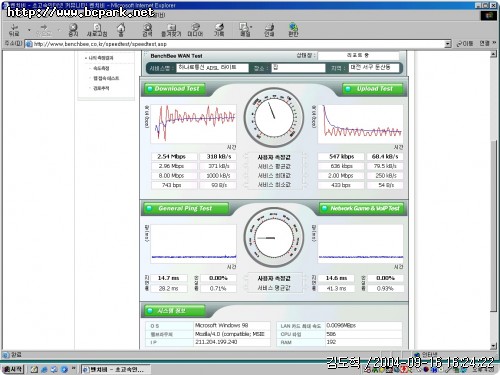The width and height of the screenshot is (500, 375).
Task: Click the General Ping Test button
Action: pyautogui.click(x=186, y=208)
